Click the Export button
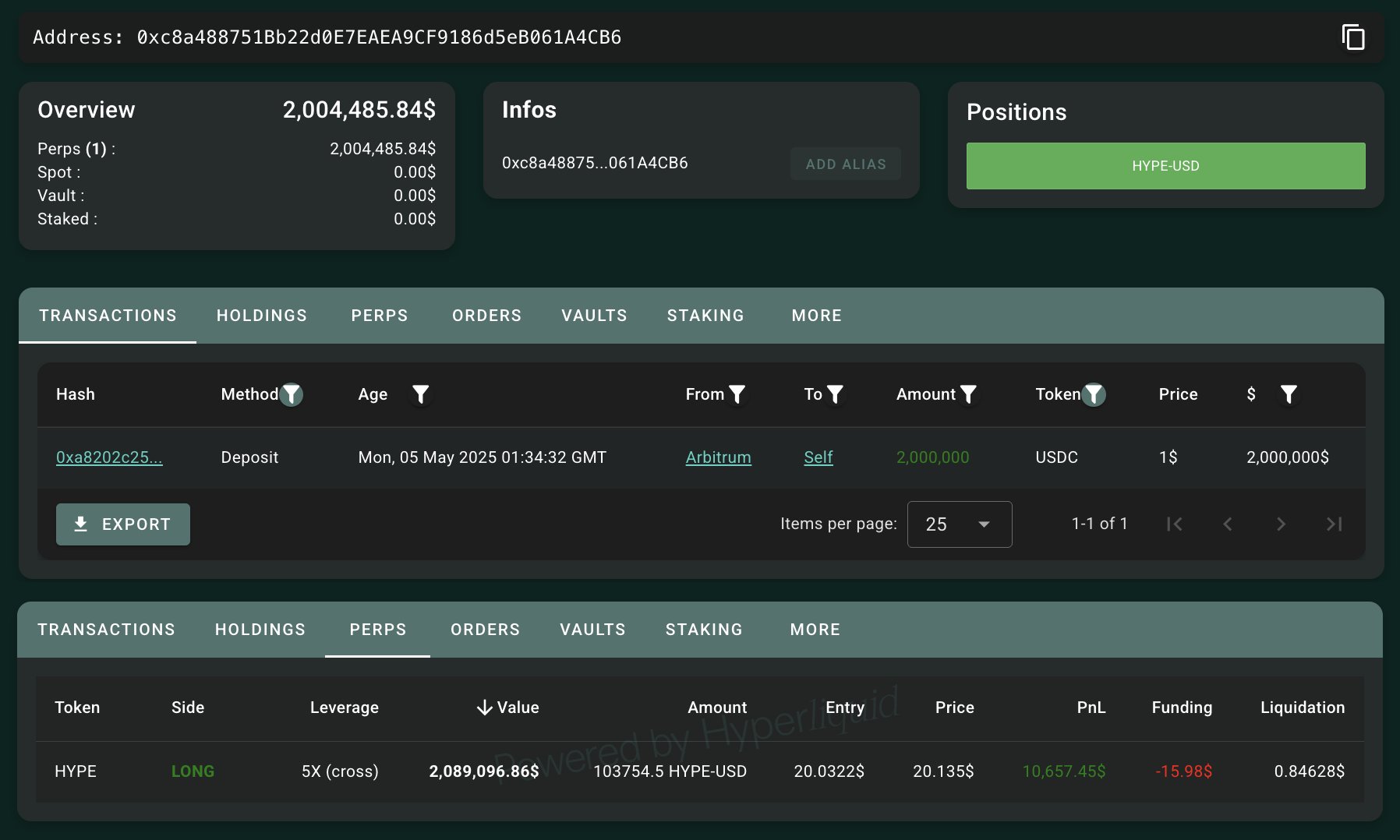 tap(123, 524)
